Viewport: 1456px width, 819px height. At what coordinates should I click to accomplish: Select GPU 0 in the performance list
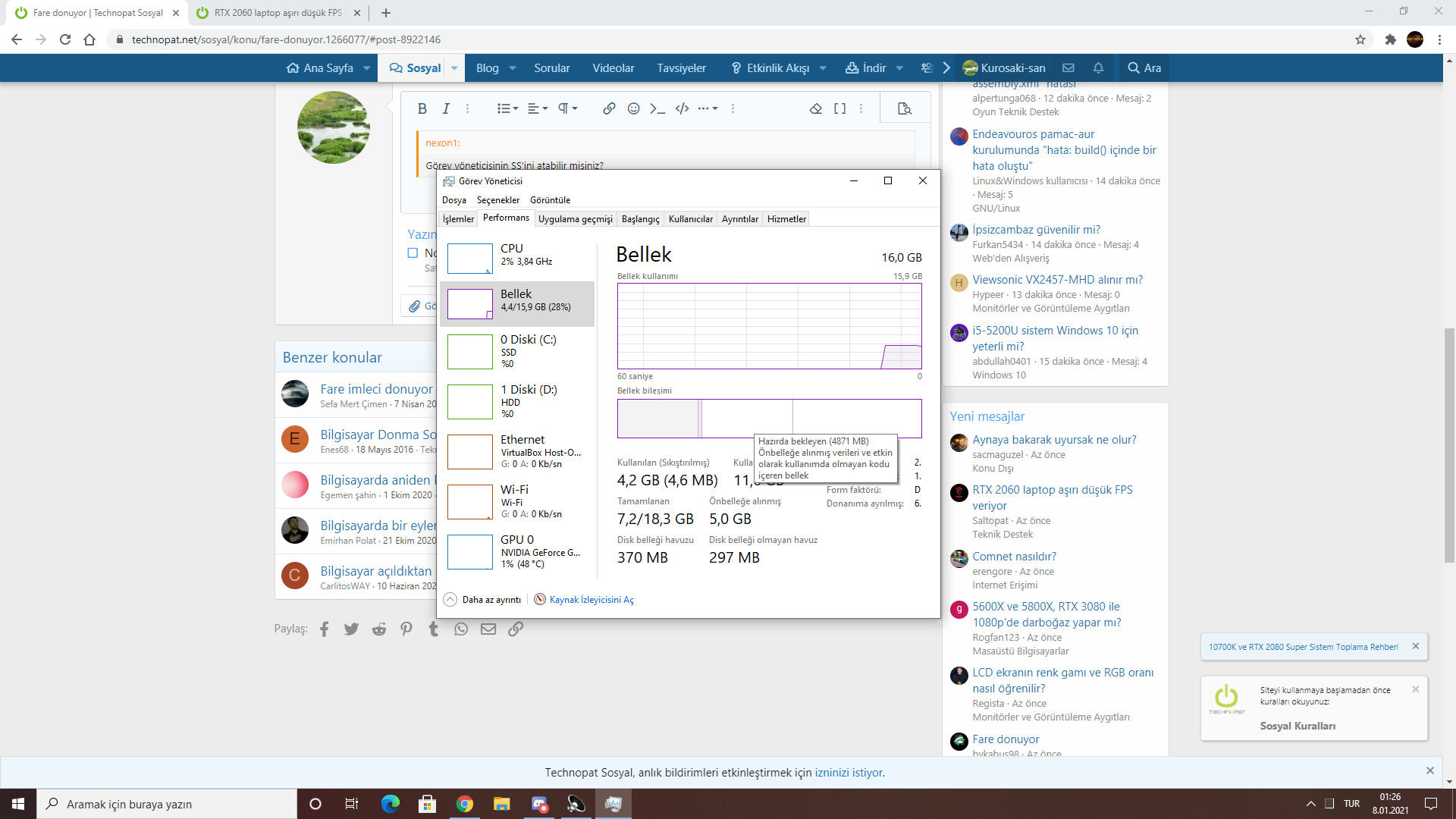click(517, 551)
